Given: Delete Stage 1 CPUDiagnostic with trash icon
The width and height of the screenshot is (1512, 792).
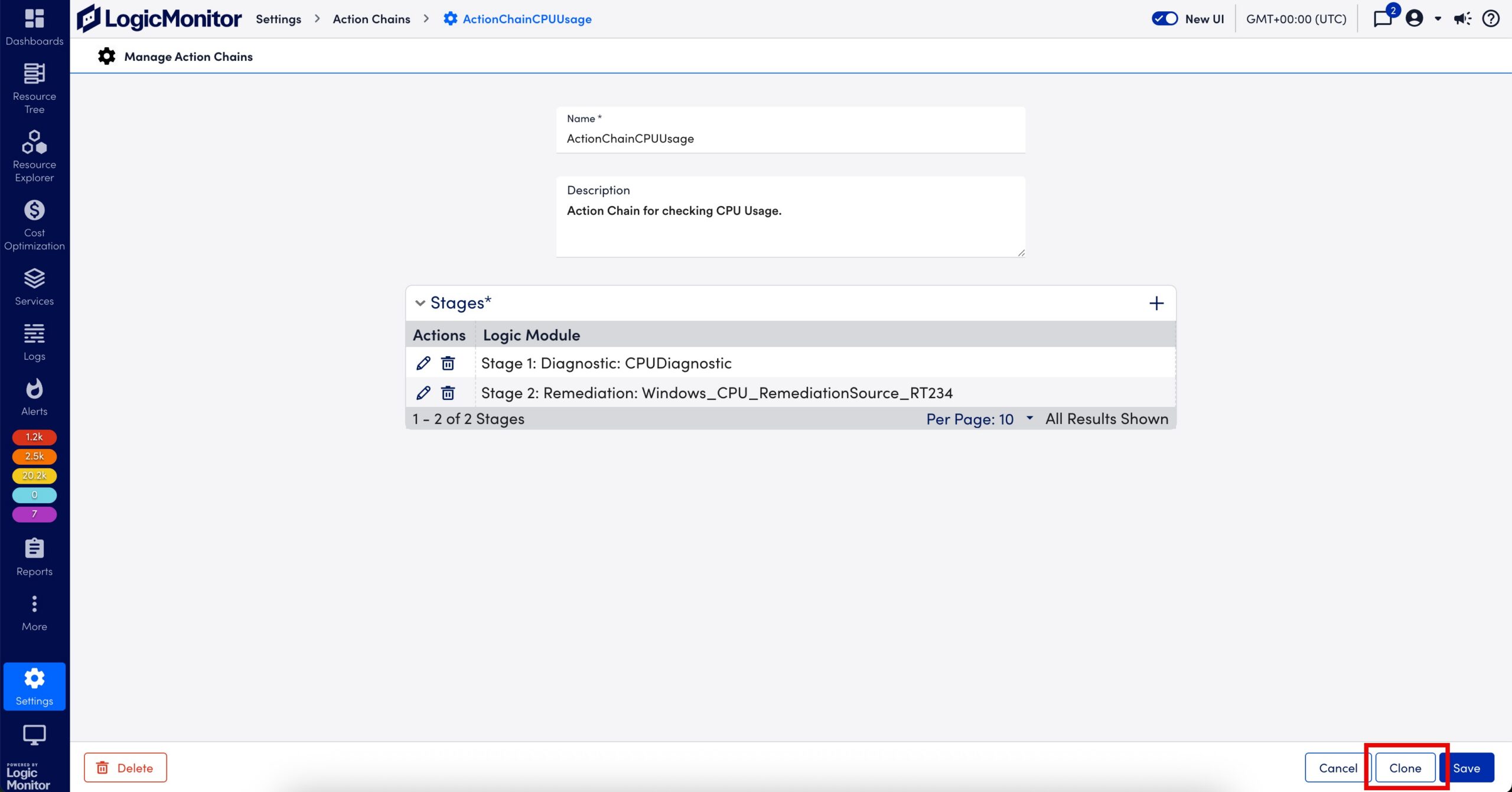Looking at the screenshot, I should 448,363.
